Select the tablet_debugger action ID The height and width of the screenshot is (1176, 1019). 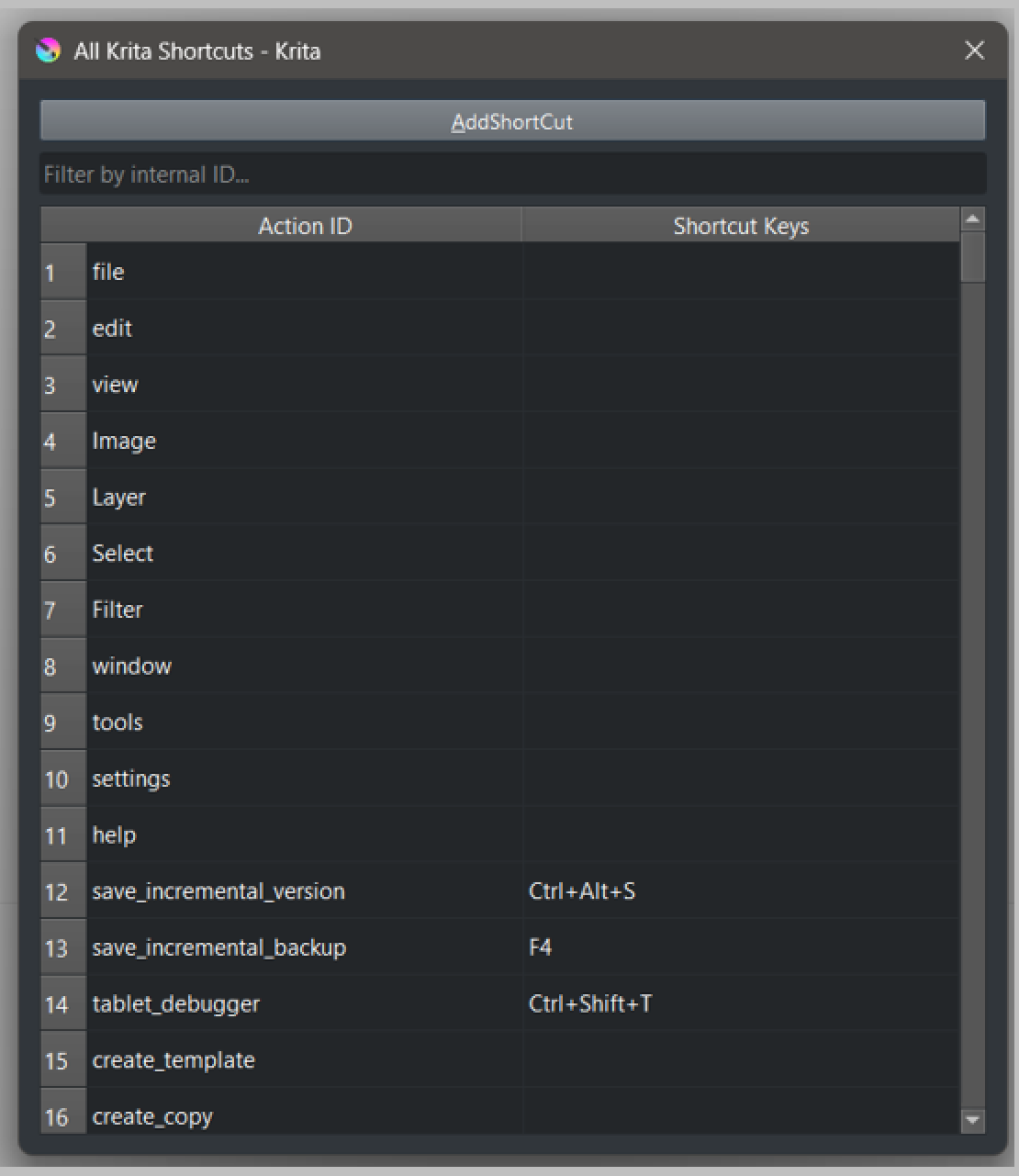(x=176, y=1004)
